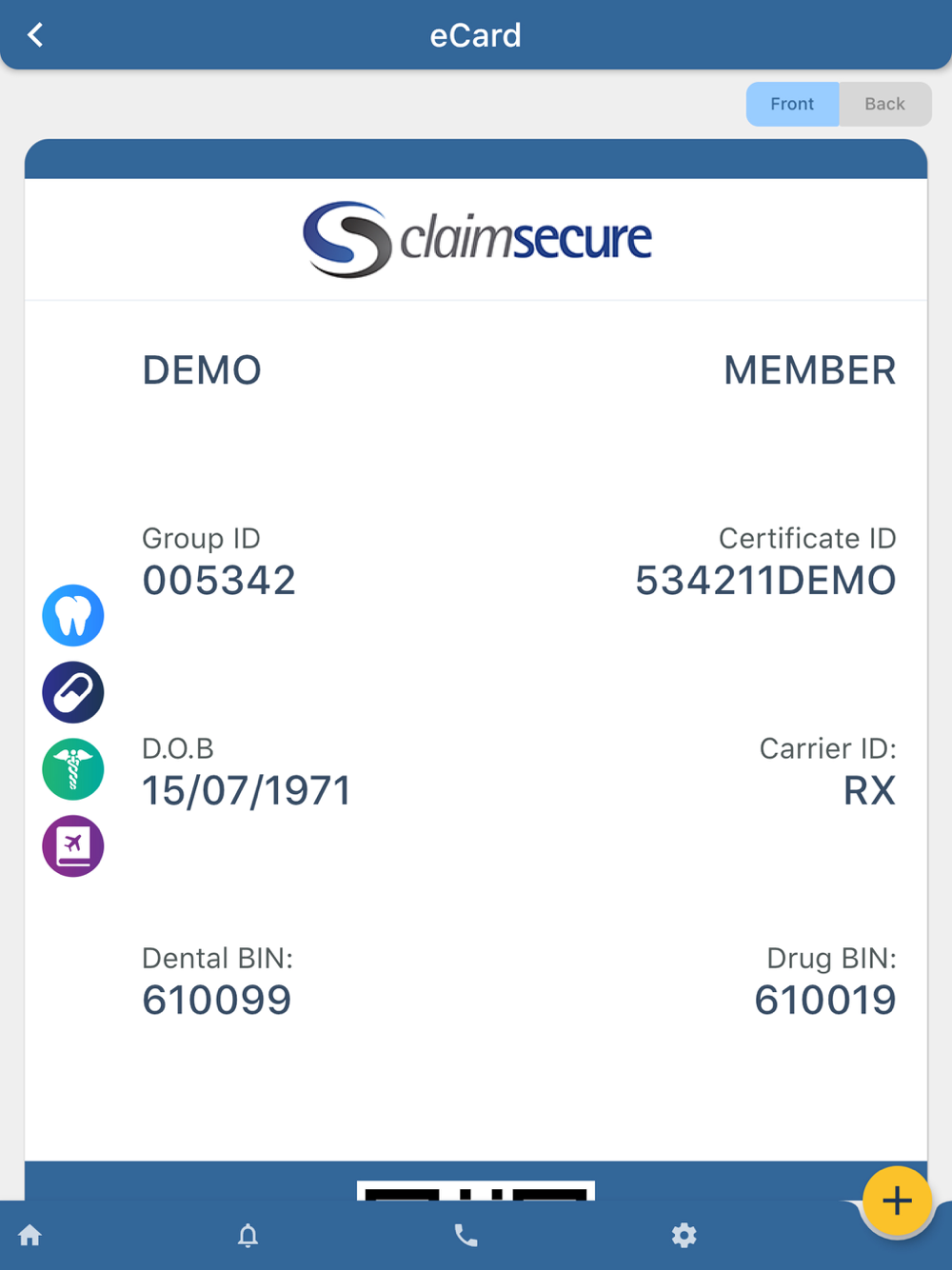Open the travel airplane book icon
The image size is (952, 1270).
(x=73, y=846)
